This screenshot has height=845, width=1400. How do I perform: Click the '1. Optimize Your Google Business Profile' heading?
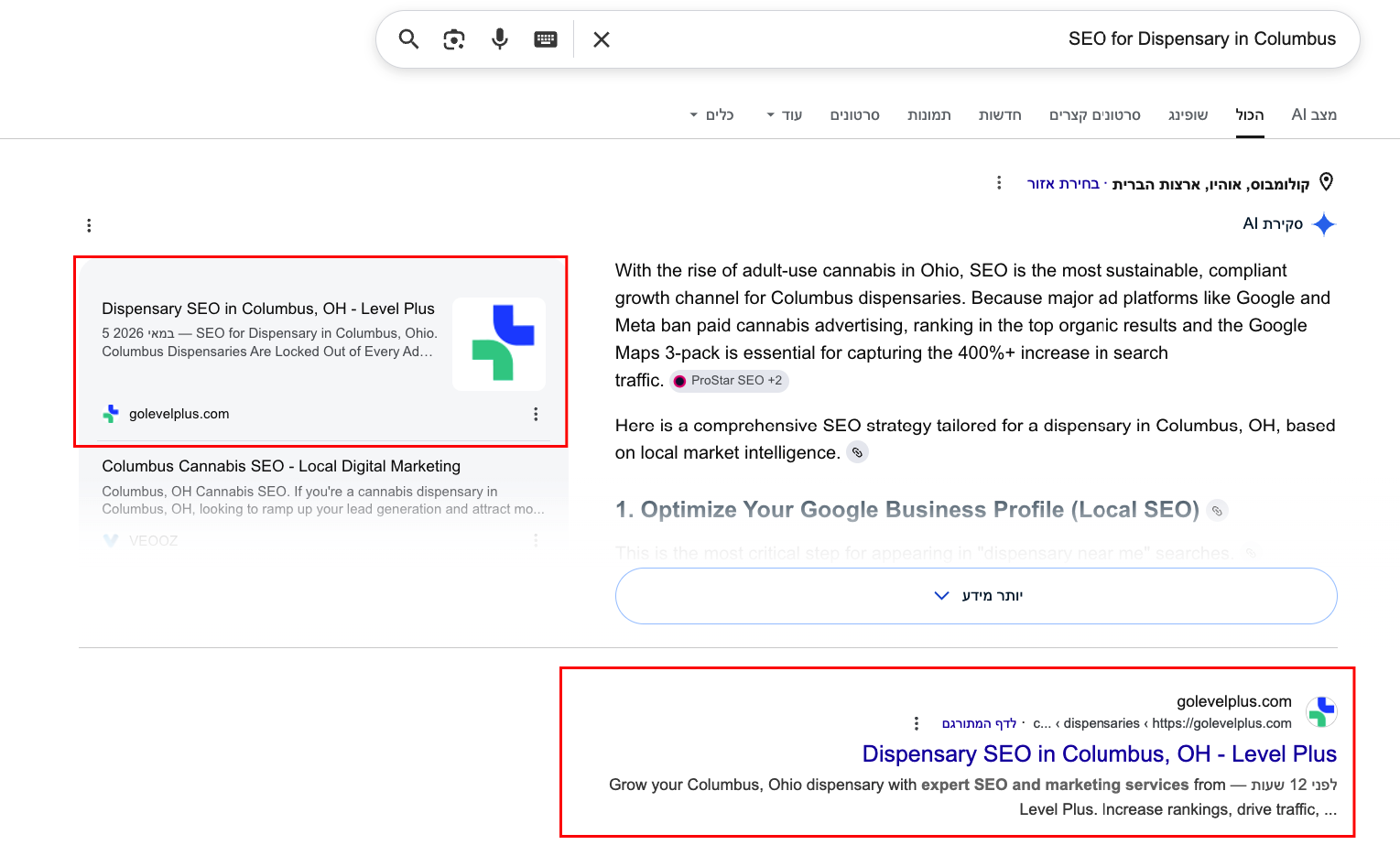pos(907,510)
